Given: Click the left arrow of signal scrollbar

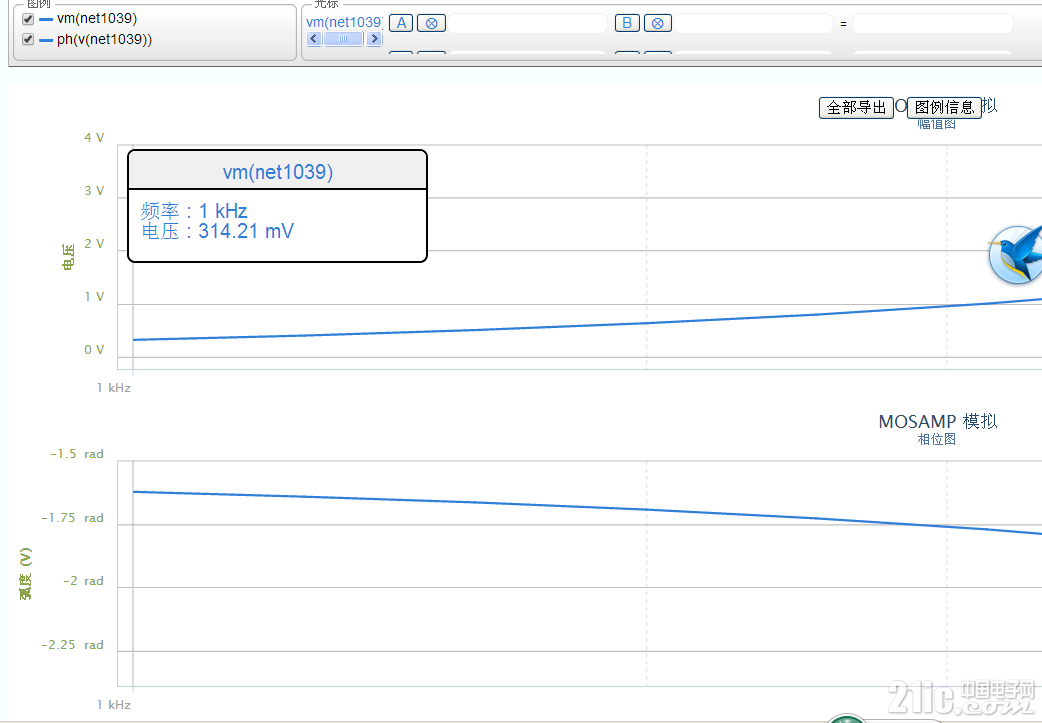Looking at the screenshot, I should click(314, 39).
